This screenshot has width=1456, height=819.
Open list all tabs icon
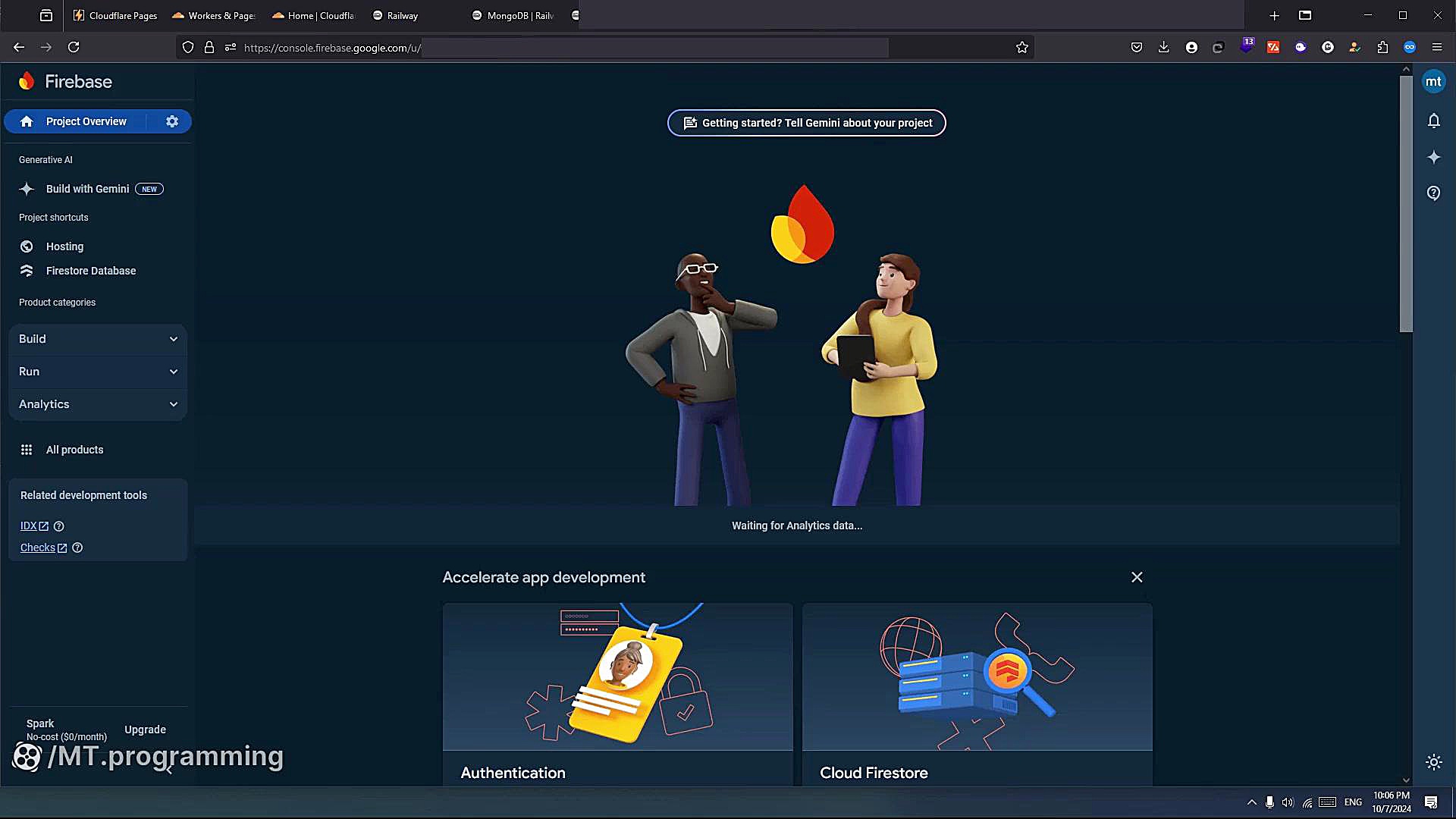click(x=1305, y=15)
